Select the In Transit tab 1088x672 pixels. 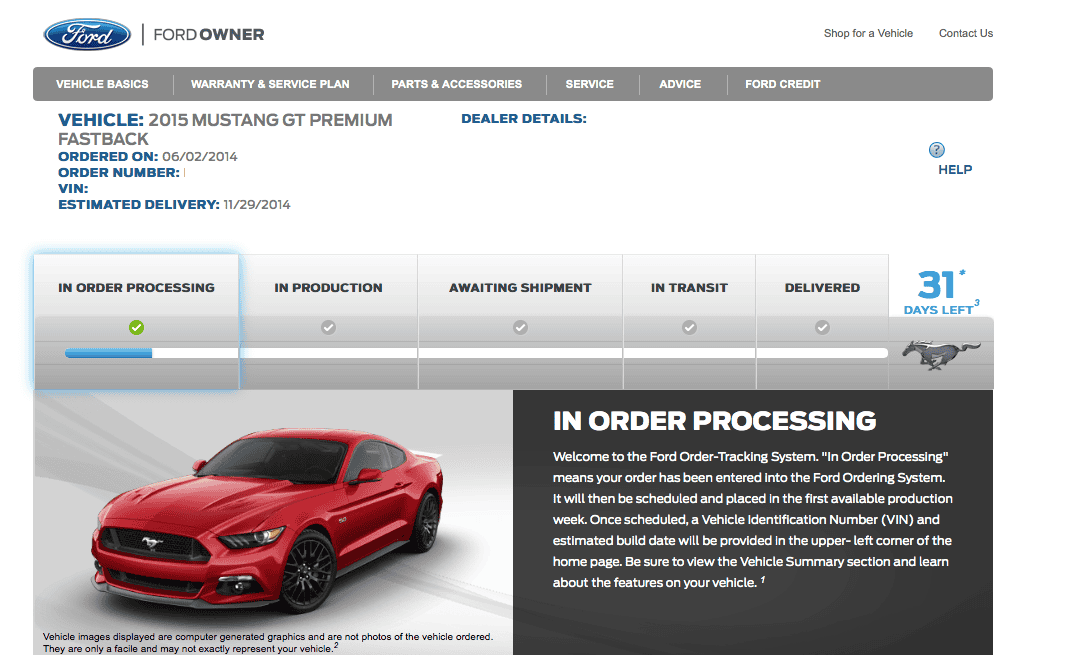tap(689, 321)
